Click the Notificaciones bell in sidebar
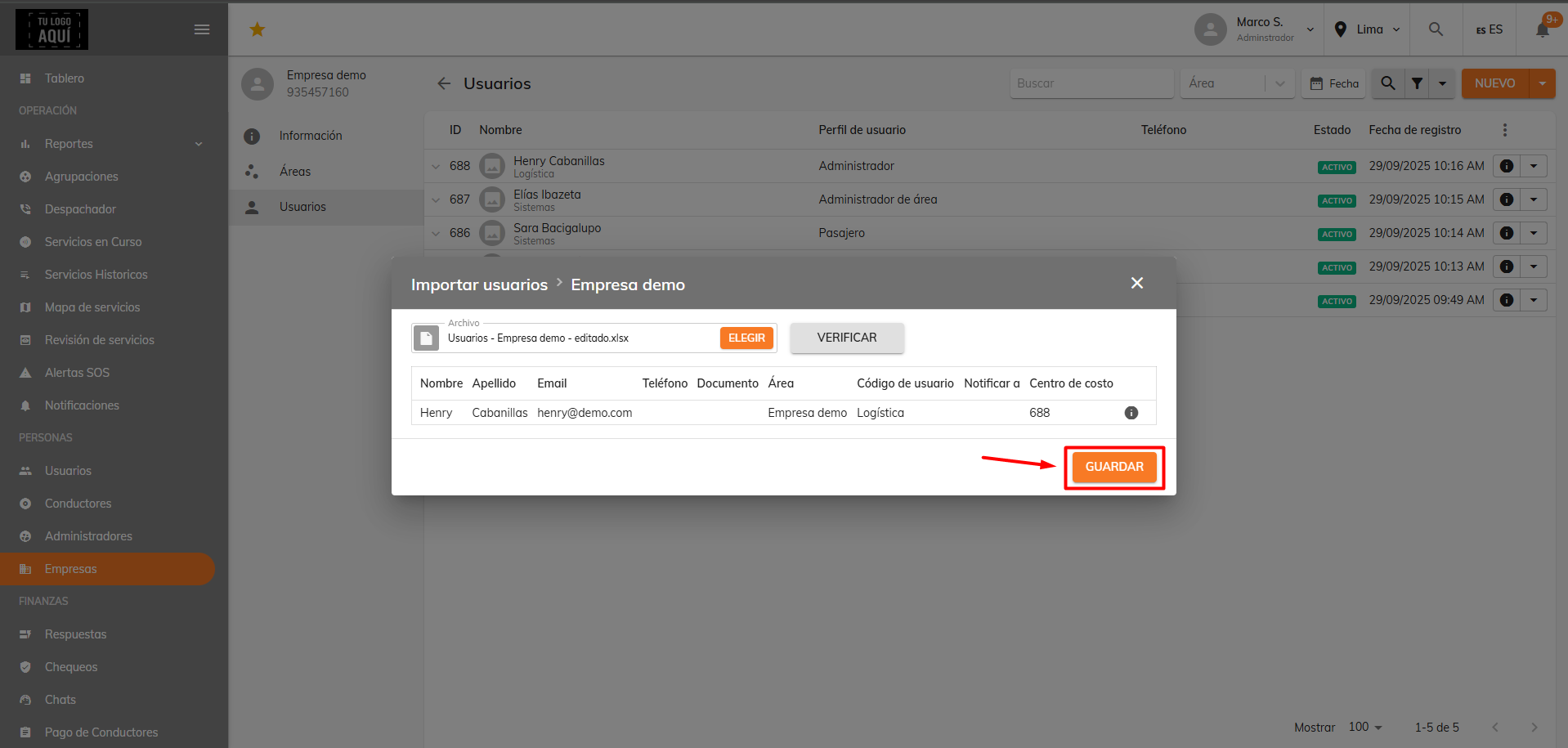This screenshot has height=748, width=1568. click(x=25, y=405)
